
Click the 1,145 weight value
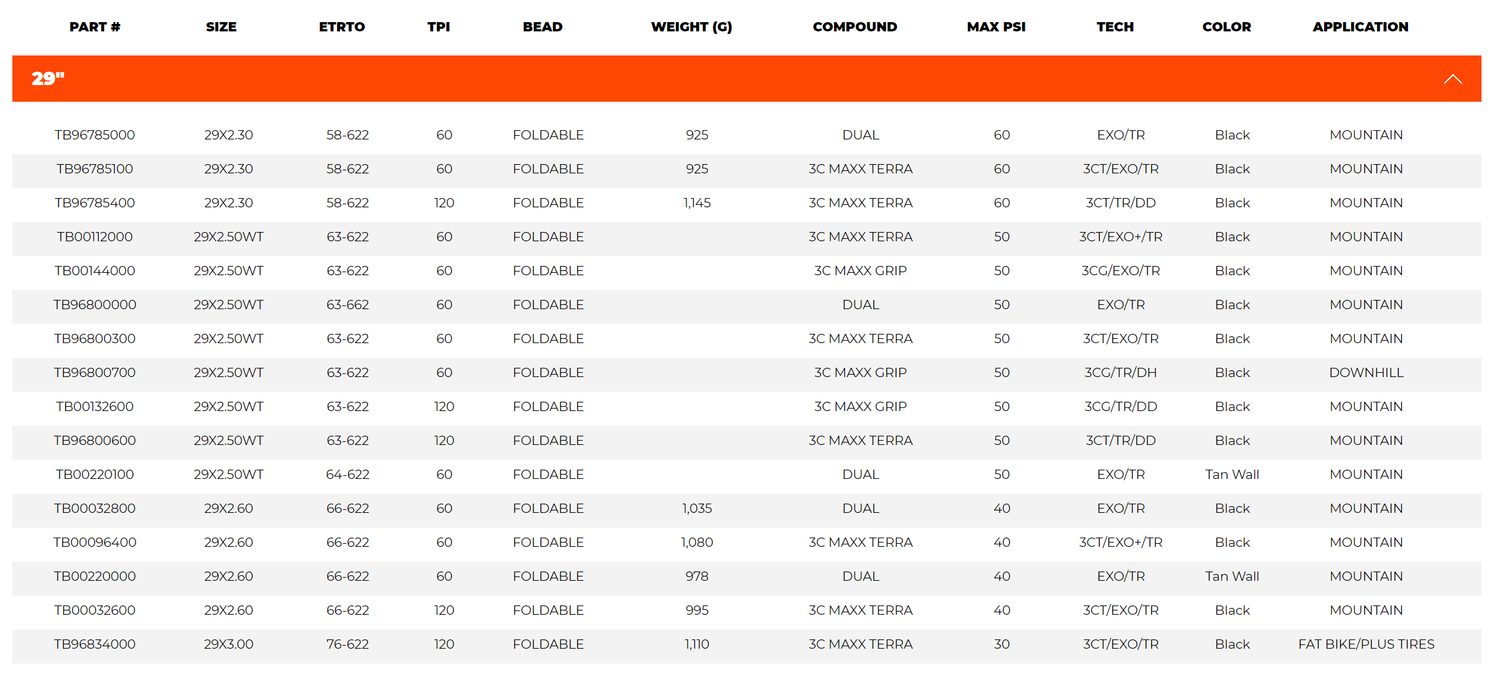[x=697, y=203]
